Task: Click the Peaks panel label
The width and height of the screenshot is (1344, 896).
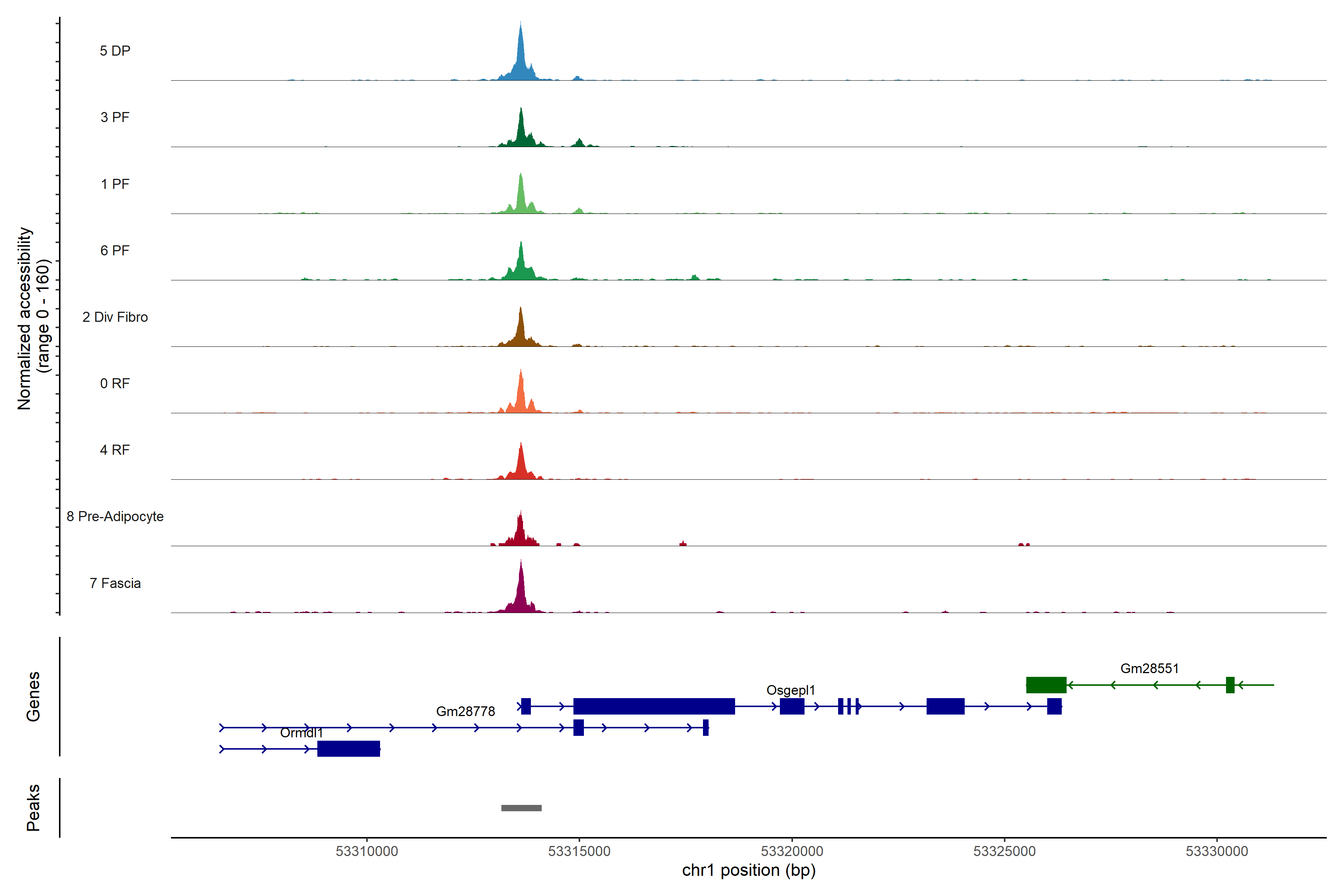Action: [x=33, y=808]
